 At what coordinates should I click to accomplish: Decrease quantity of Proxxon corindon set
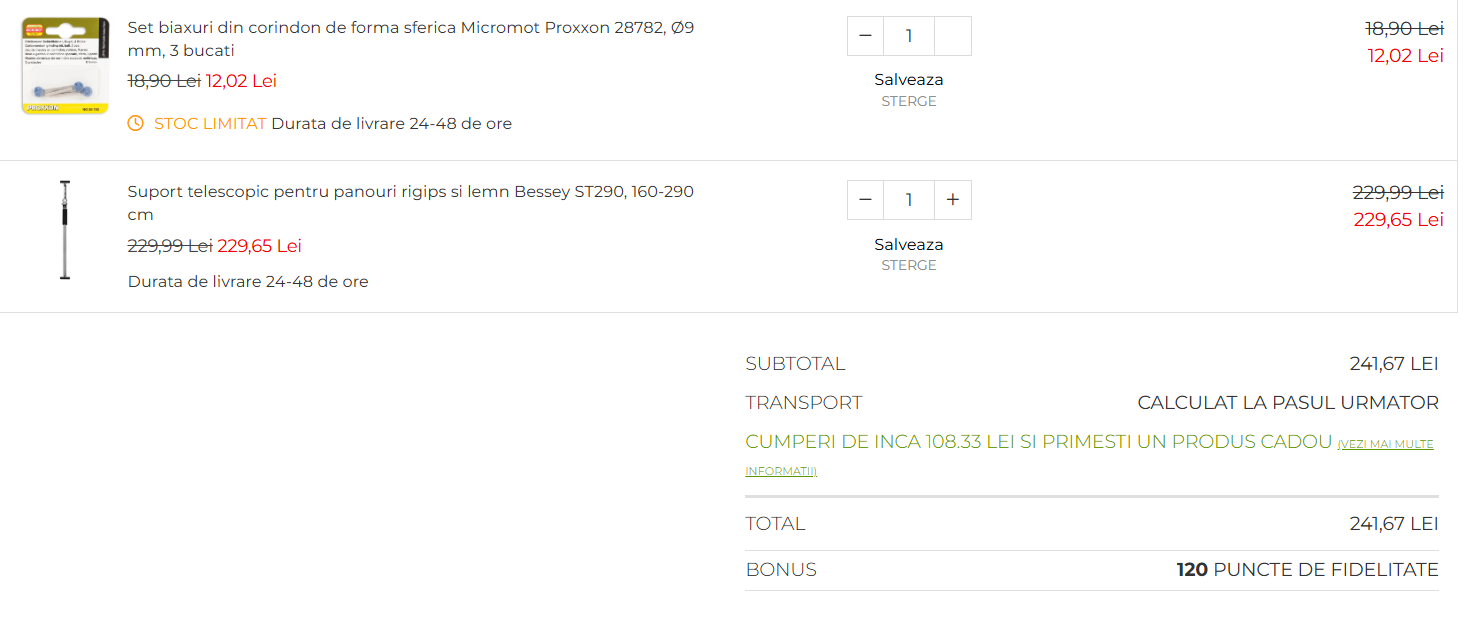click(865, 36)
